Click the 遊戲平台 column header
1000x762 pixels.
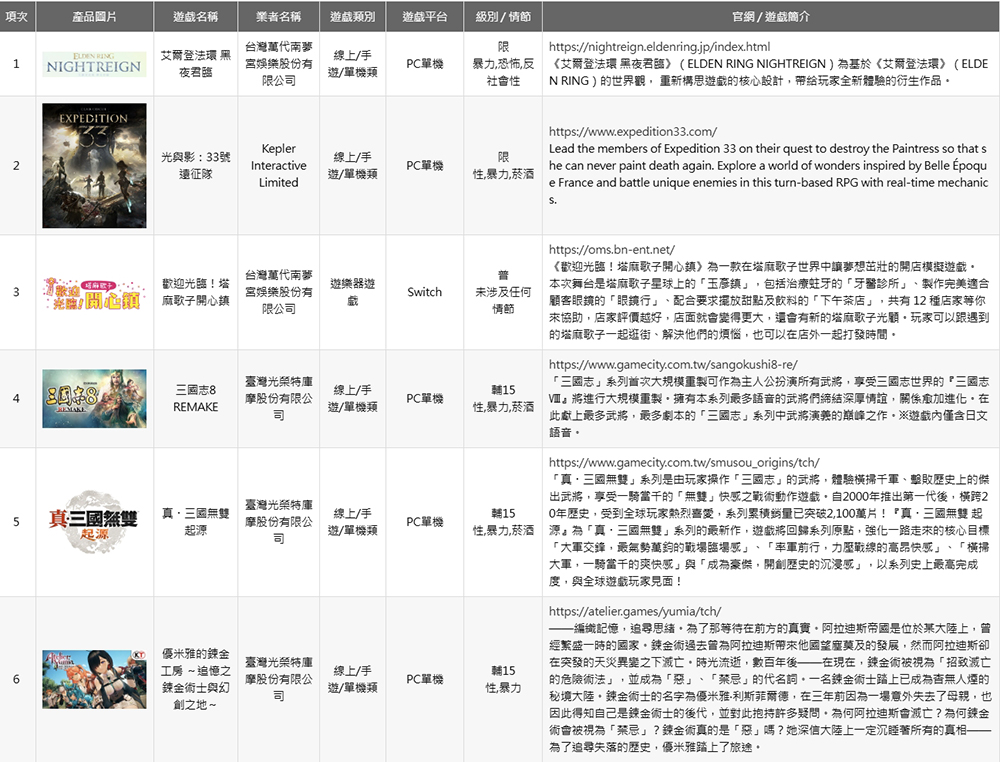click(x=424, y=15)
